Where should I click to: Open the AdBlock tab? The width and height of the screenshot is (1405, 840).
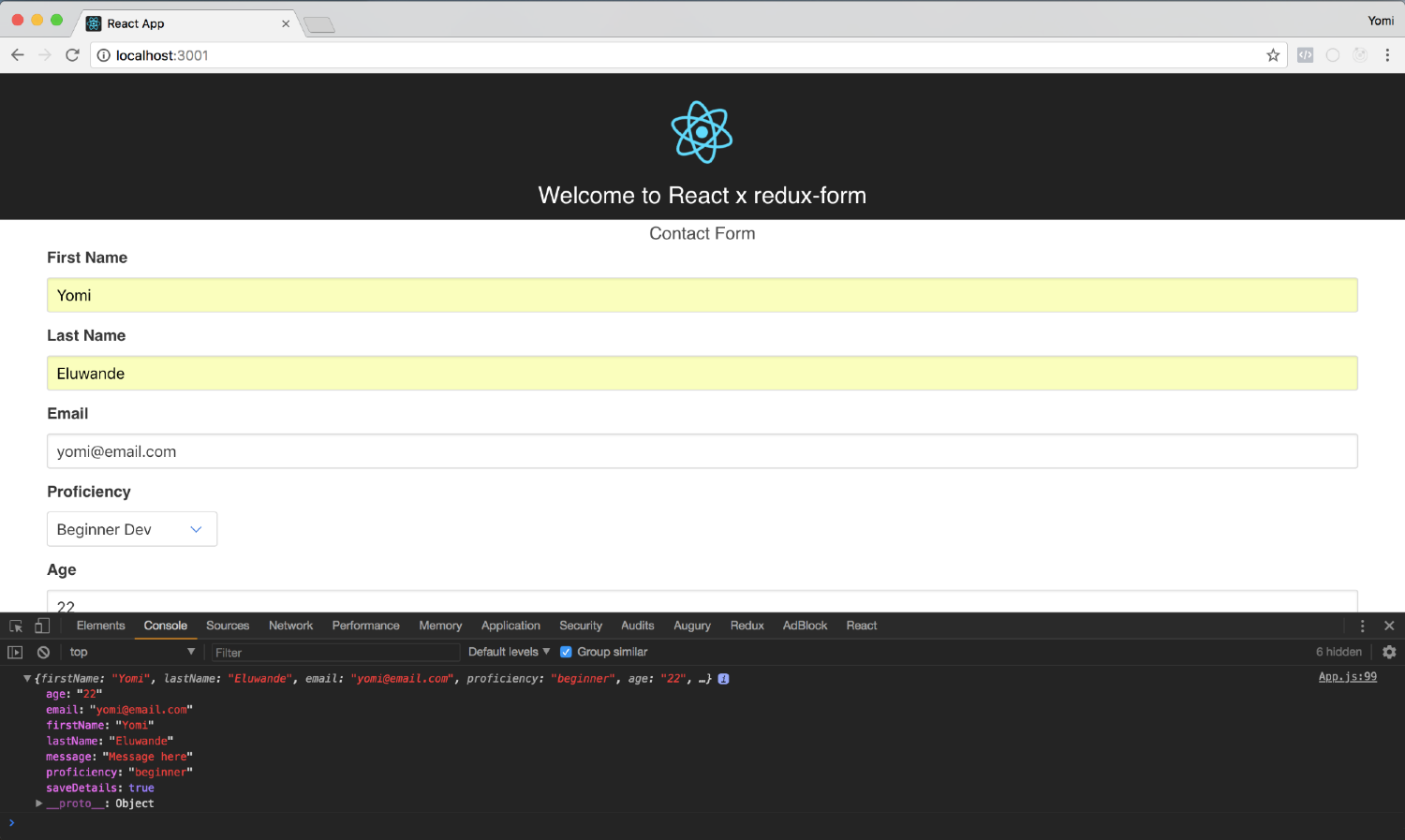(805, 626)
